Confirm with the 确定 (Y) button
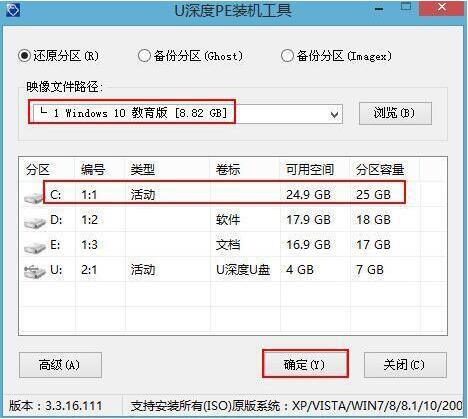This screenshot has width=468, height=419. (x=305, y=364)
